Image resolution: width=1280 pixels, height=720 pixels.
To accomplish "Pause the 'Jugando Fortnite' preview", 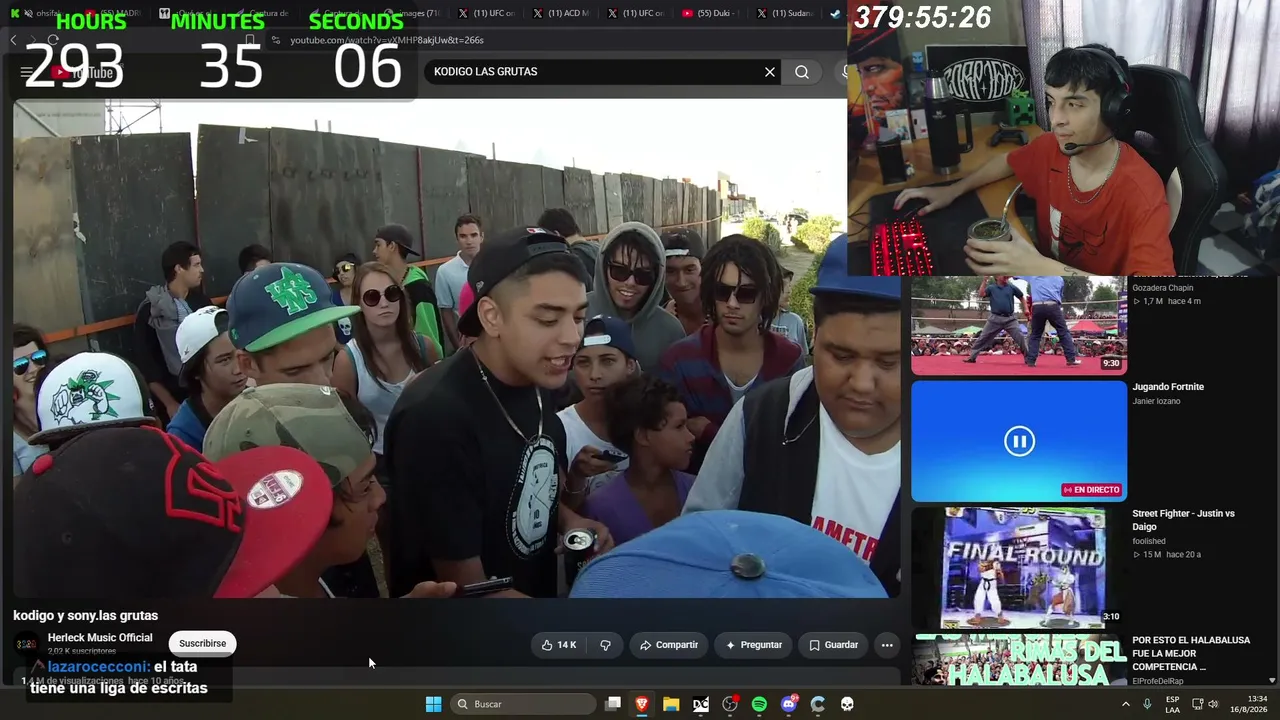I will pyautogui.click(x=1019, y=441).
